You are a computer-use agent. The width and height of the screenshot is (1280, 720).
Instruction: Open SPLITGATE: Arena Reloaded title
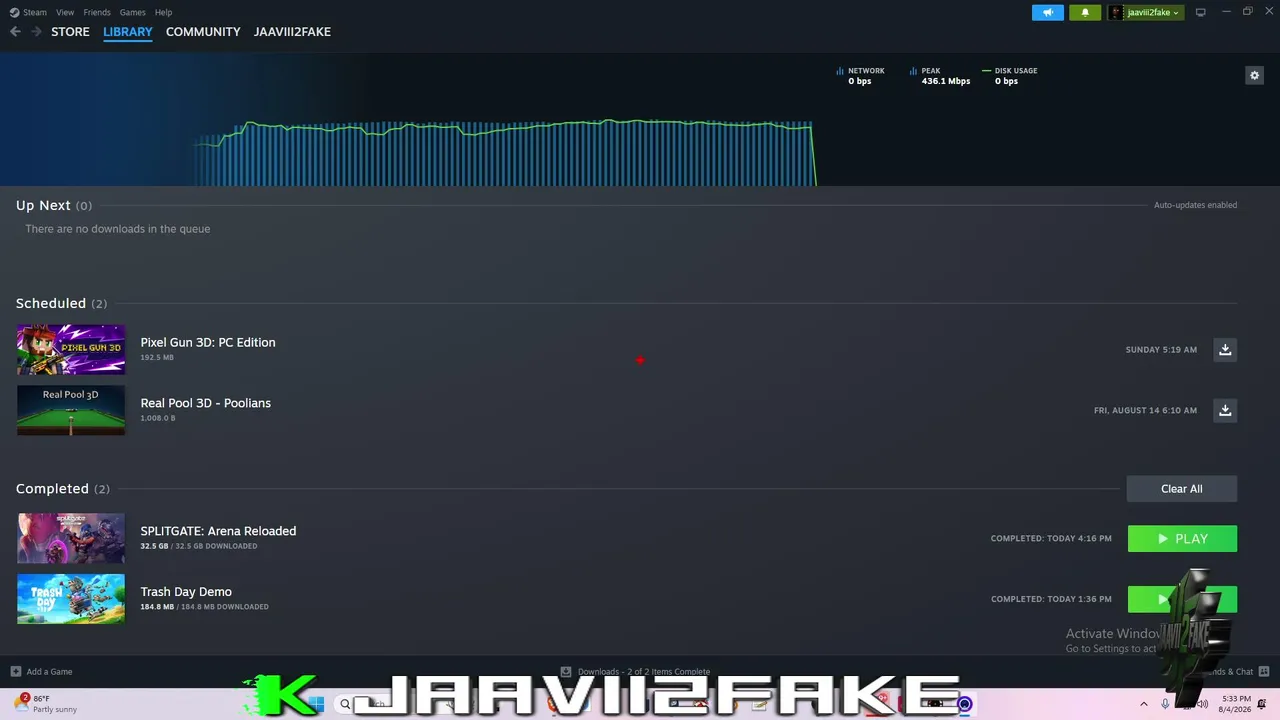[x=218, y=531]
